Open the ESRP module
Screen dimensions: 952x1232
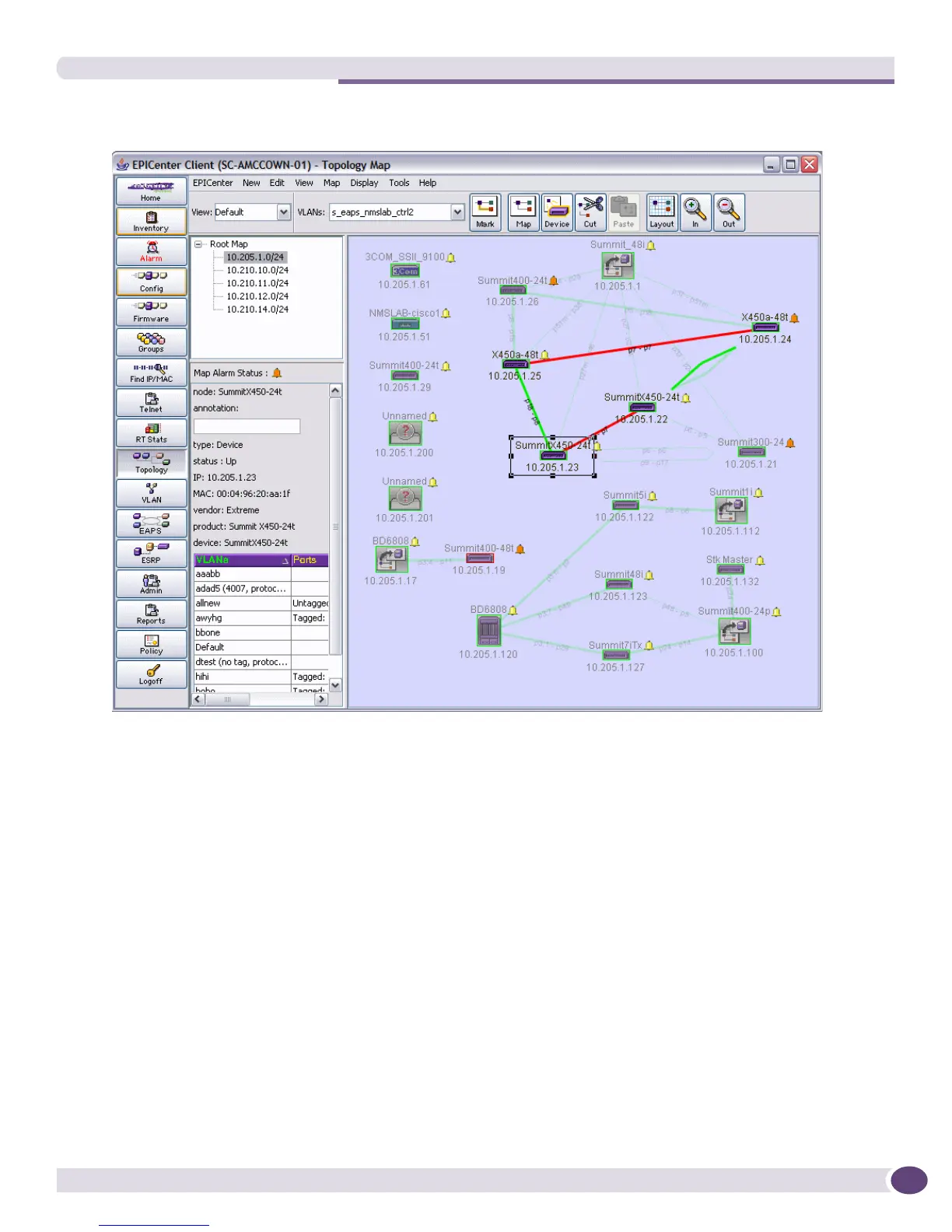(x=151, y=554)
